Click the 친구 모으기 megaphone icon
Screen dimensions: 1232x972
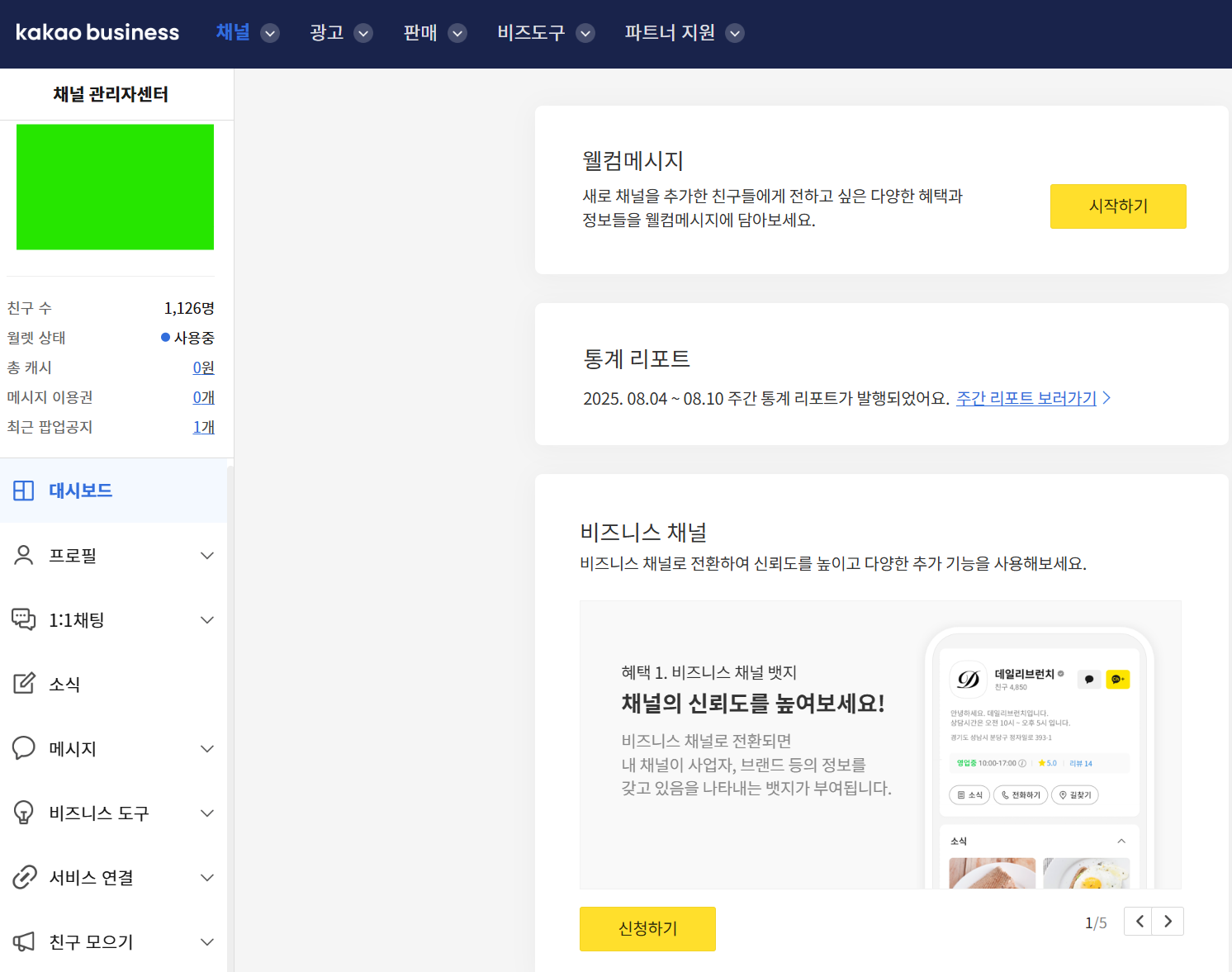[24, 941]
